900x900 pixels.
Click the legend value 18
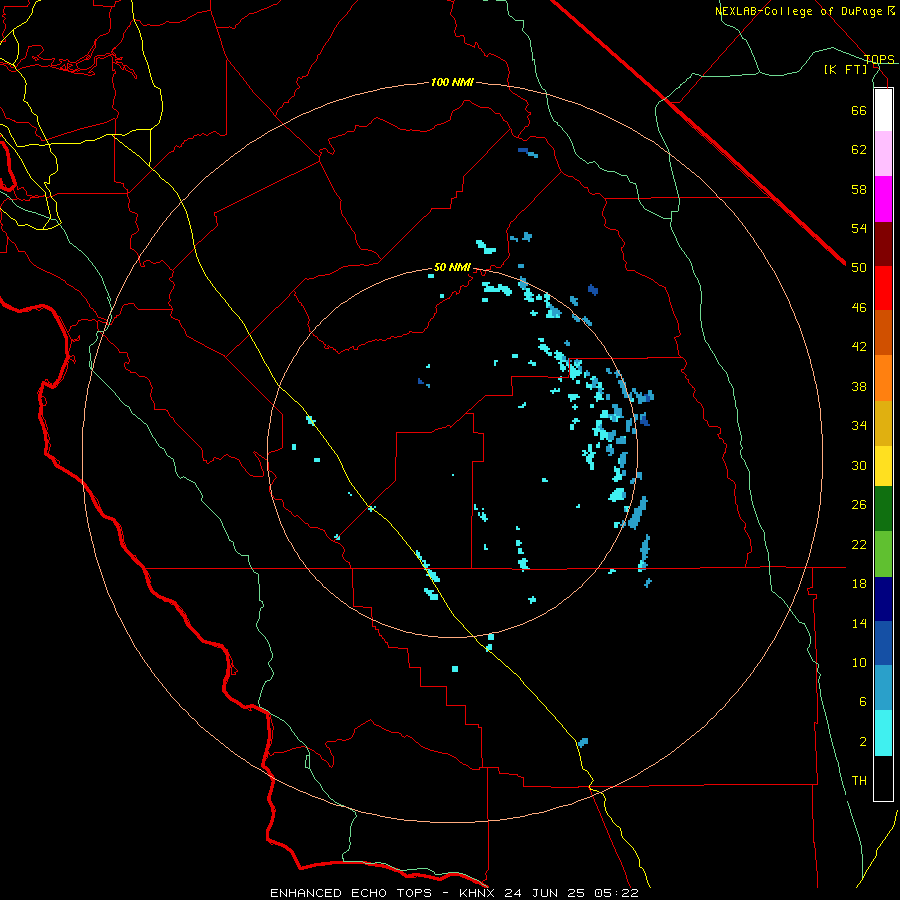point(859,584)
